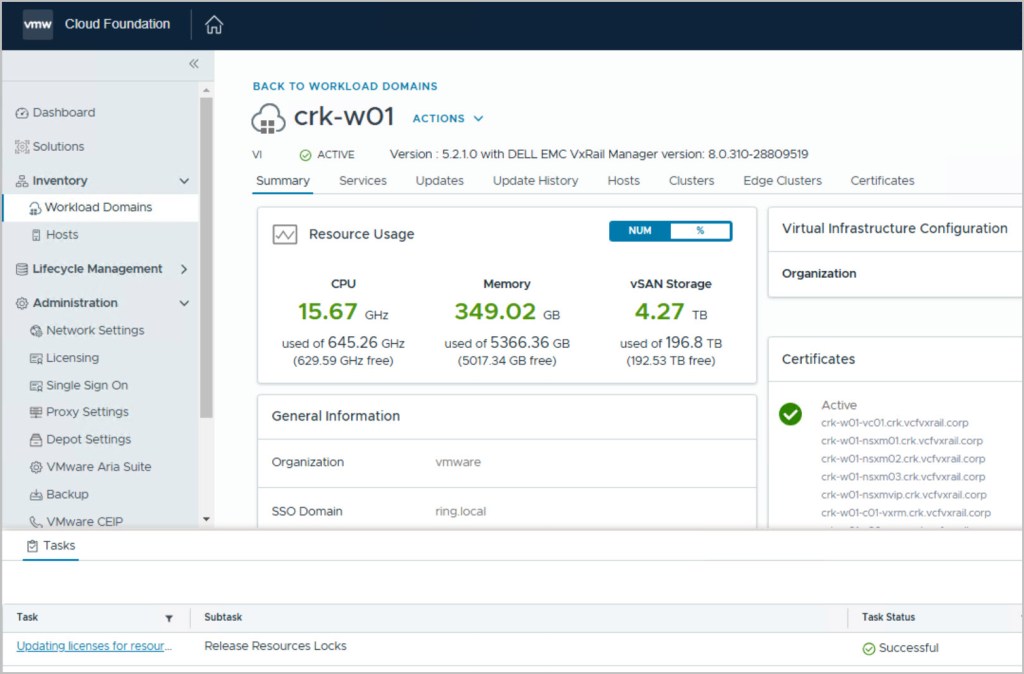
Task: Expand the Lifecycle Management section
Action: click(184, 269)
